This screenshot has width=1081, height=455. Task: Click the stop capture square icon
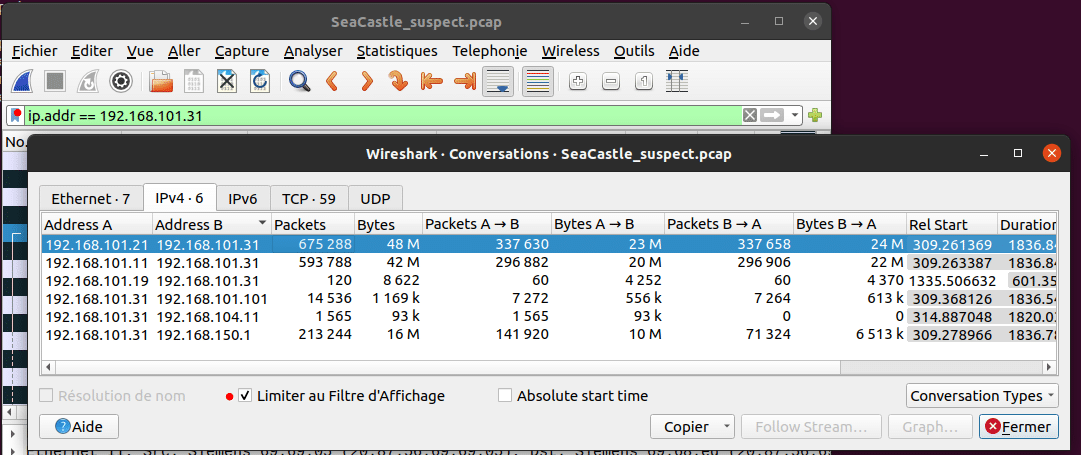point(55,81)
